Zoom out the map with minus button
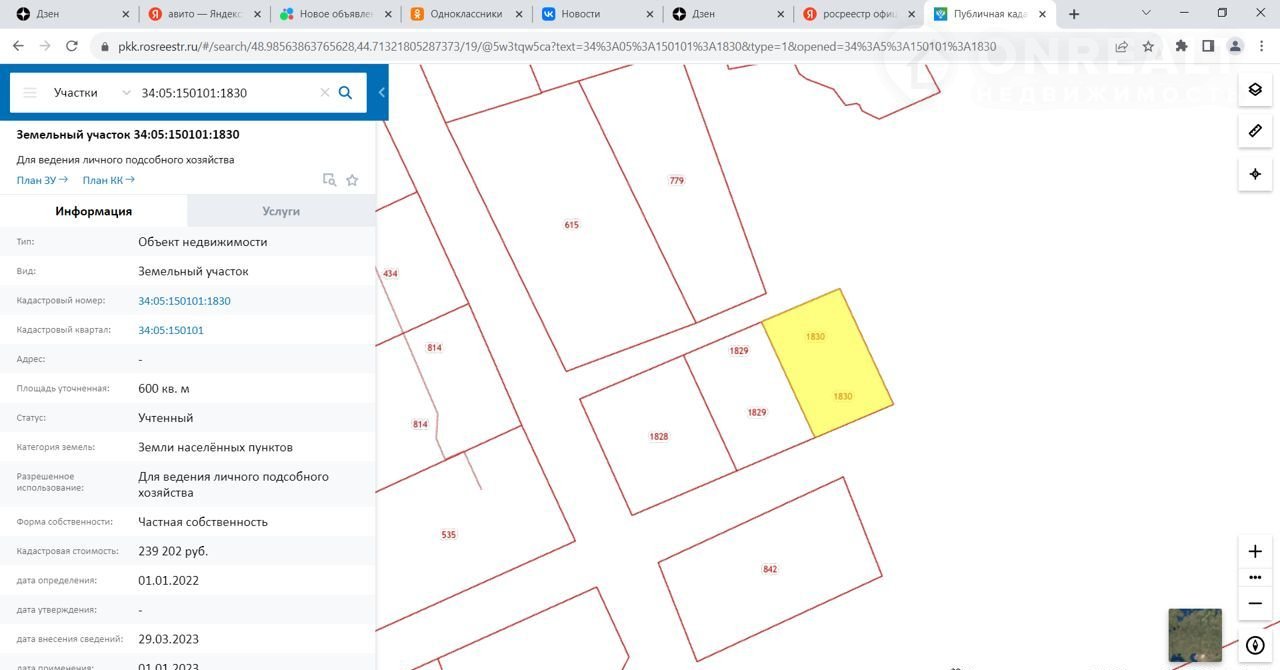1280x670 pixels. coord(1255,603)
